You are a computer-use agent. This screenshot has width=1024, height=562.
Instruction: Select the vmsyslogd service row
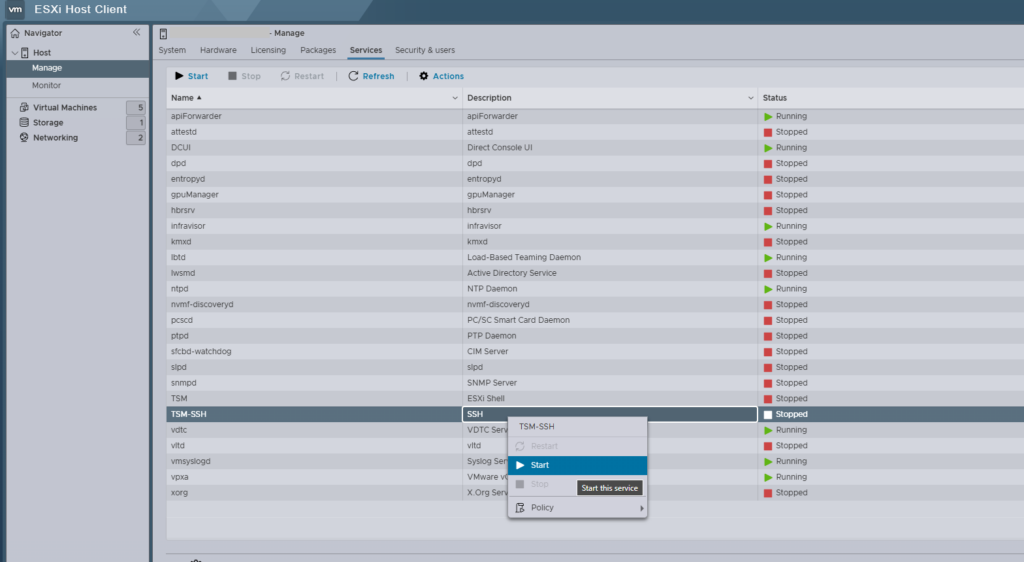click(x=595, y=461)
